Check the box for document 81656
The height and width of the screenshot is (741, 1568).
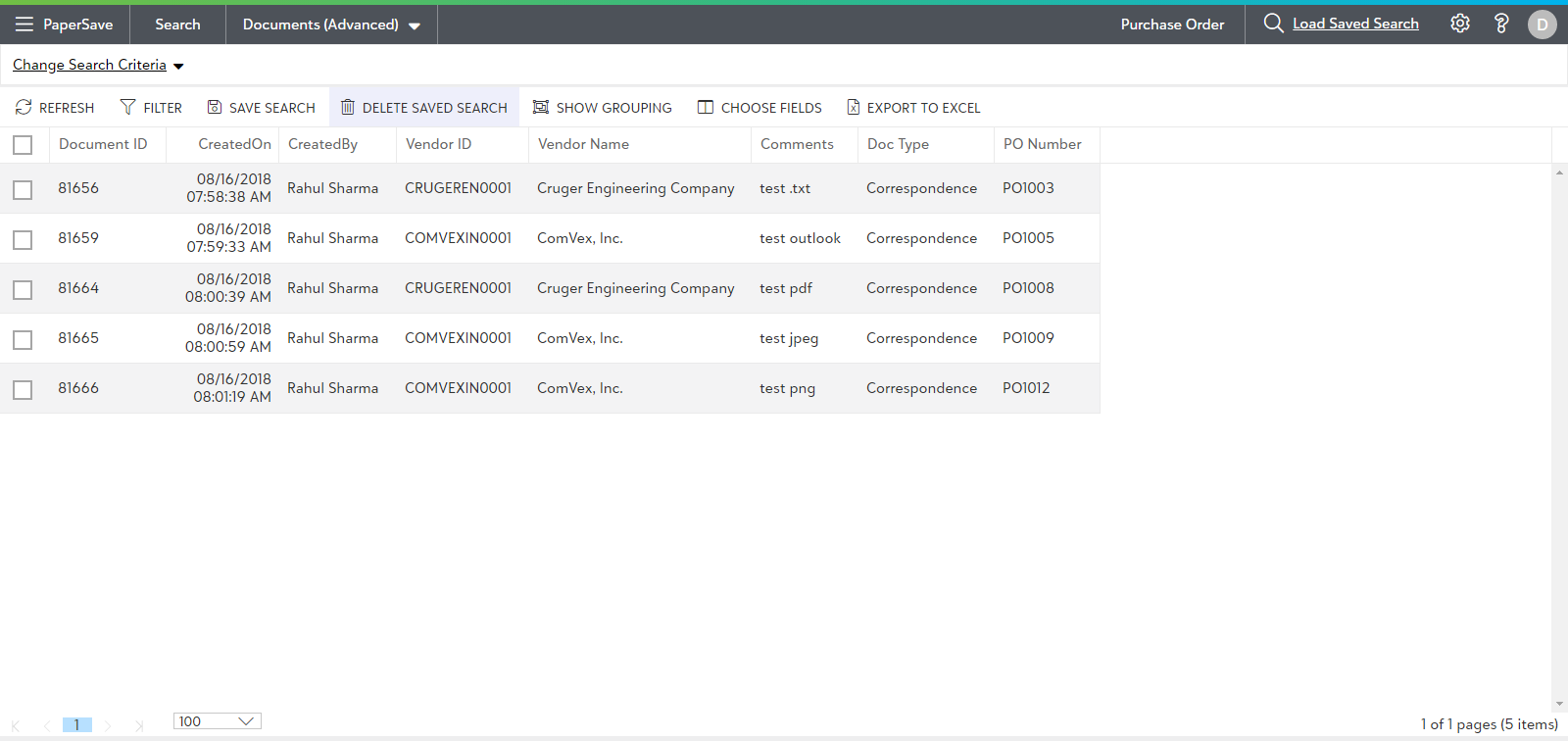click(x=23, y=189)
